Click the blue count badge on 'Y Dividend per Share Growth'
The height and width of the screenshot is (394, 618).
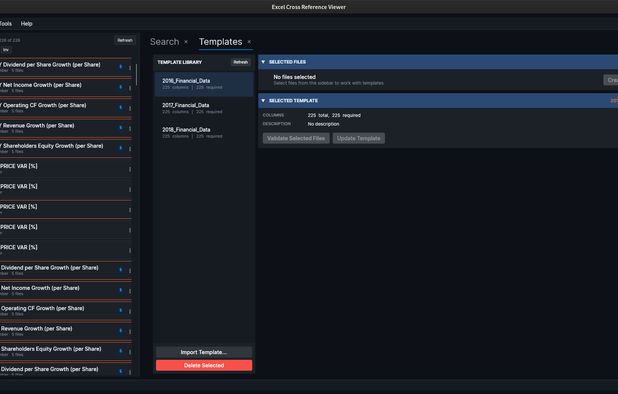coord(121,67)
